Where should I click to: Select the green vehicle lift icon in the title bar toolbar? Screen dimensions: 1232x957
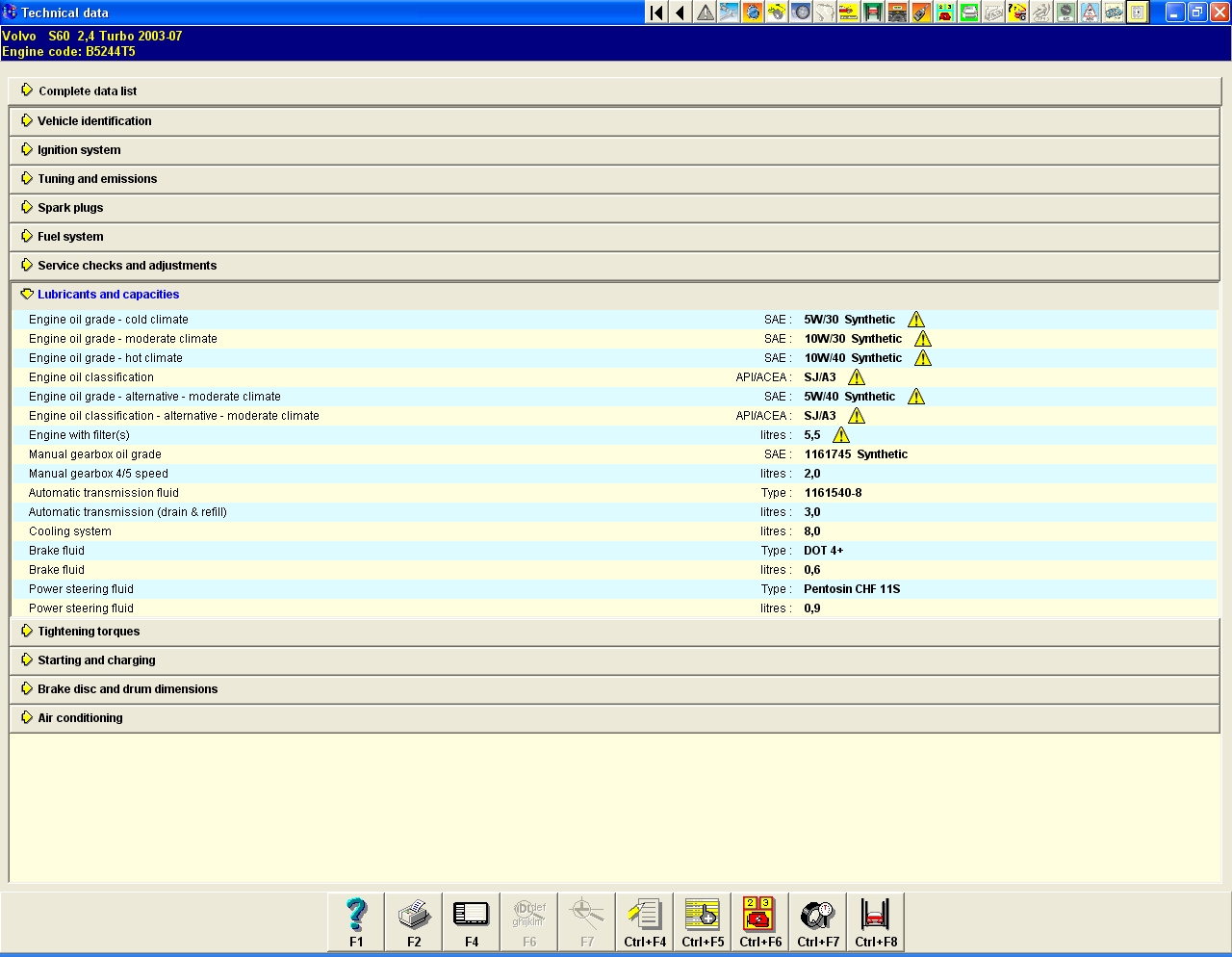point(873,13)
